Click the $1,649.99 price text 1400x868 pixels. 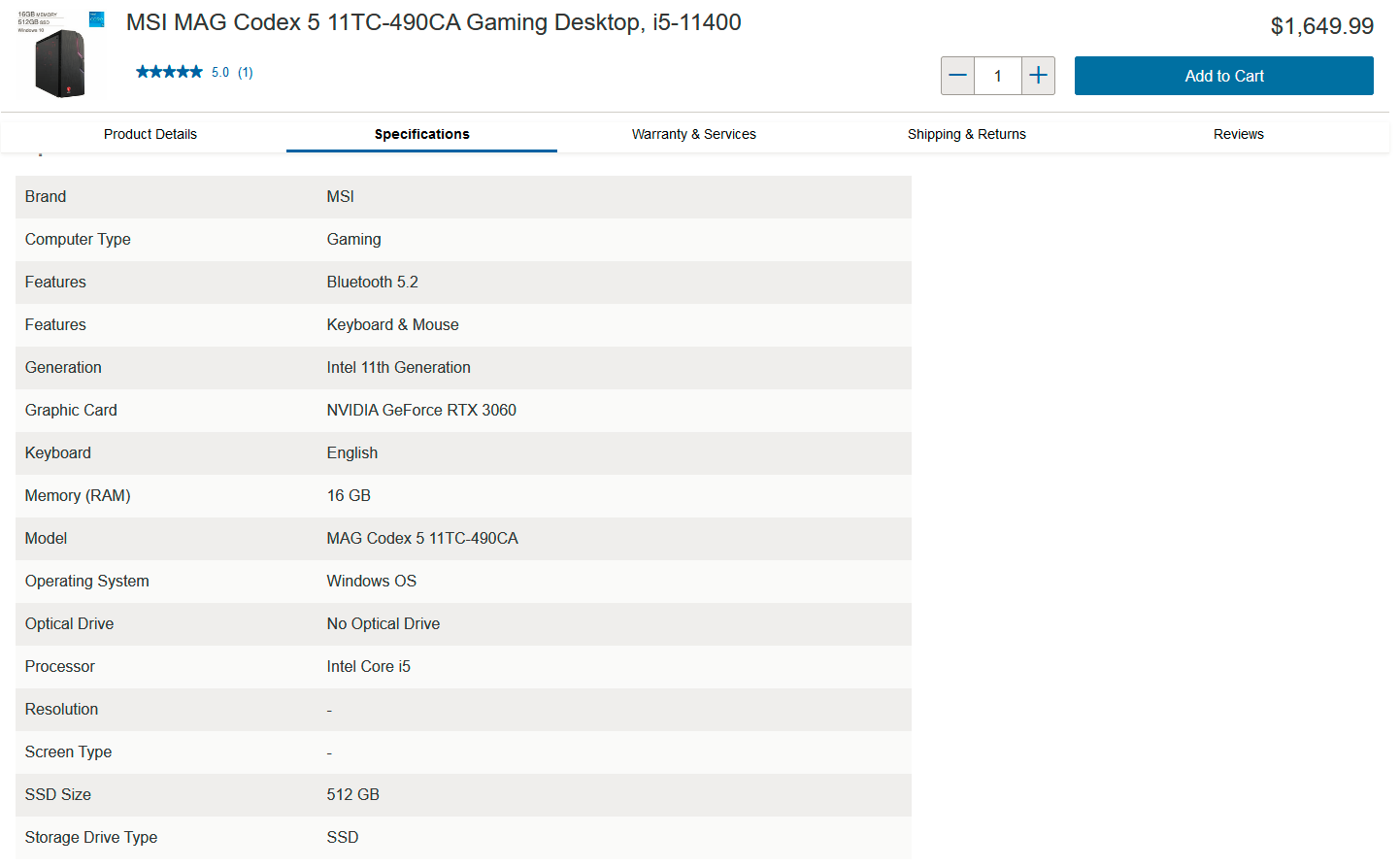pyautogui.click(x=1321, y=26)
